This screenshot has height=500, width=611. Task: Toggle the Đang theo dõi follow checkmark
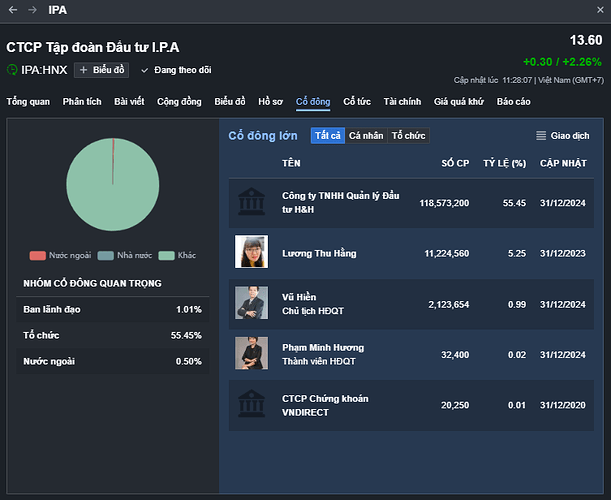145,70
